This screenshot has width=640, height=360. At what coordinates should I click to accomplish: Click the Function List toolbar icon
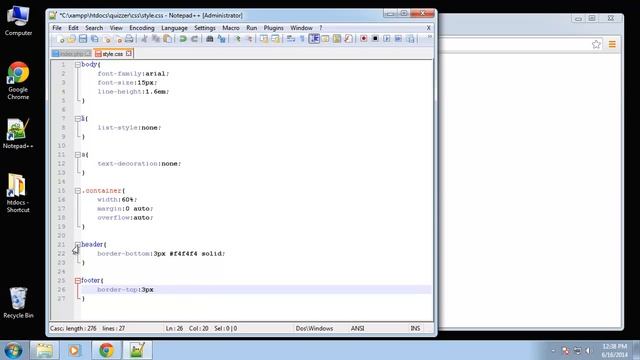click(348, 39)
